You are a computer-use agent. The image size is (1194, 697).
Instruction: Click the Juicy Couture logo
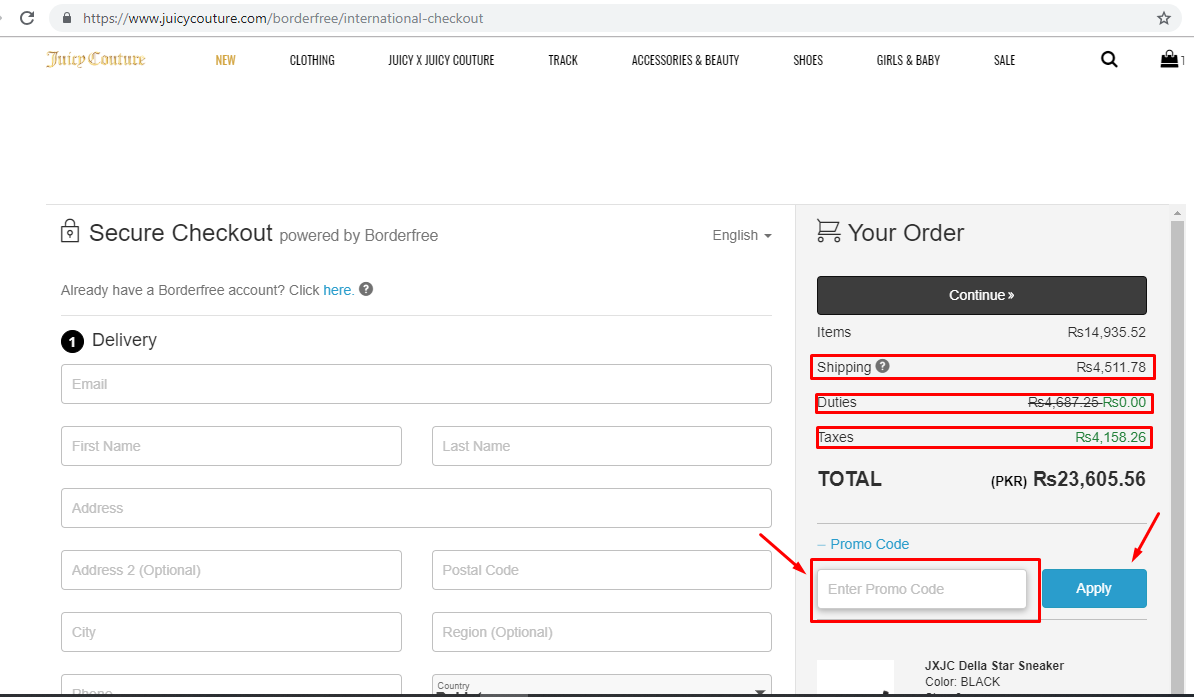click(96, 59)
